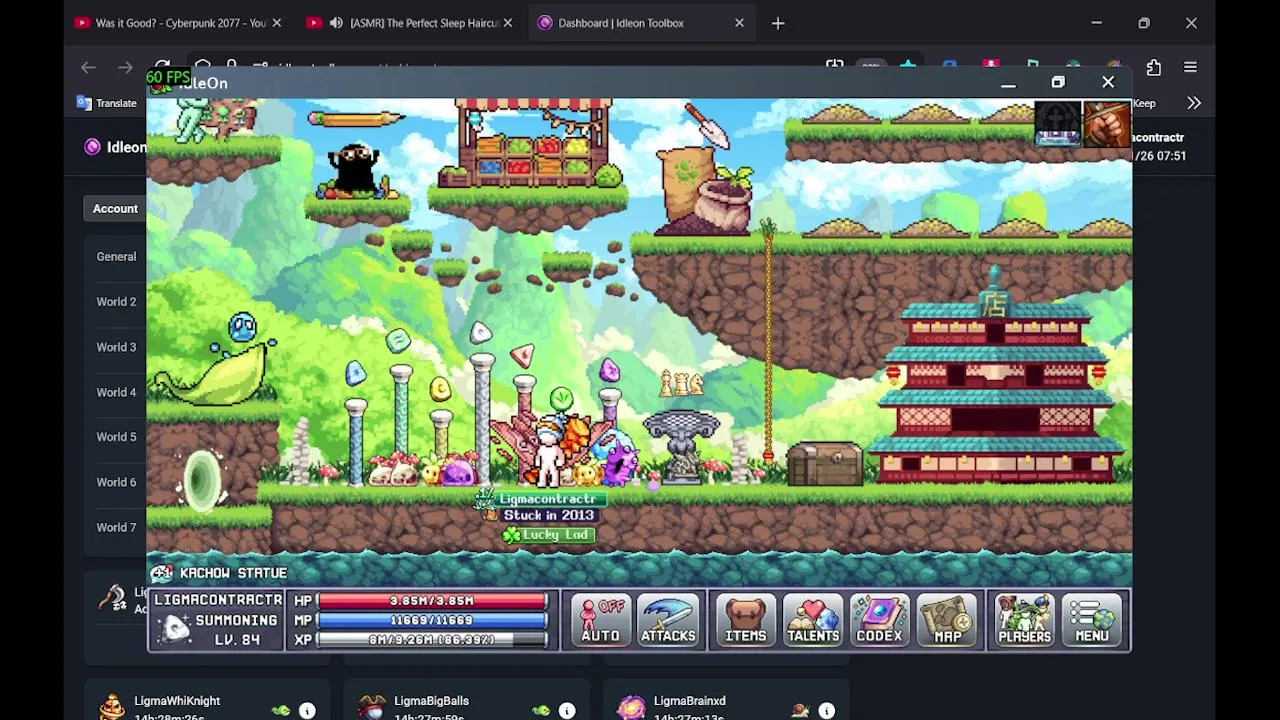
Task: Click the purple slime pet
Action: pos(458,471)
